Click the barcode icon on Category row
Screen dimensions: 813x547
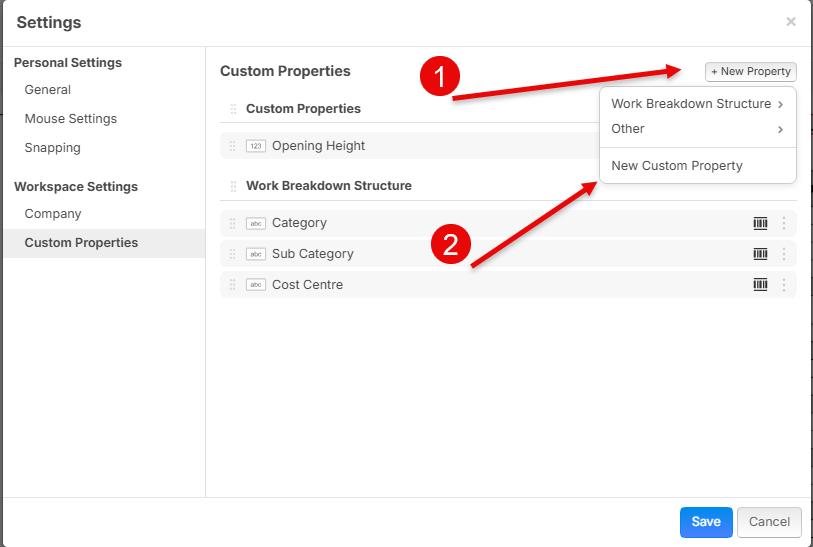coord(760,223)
